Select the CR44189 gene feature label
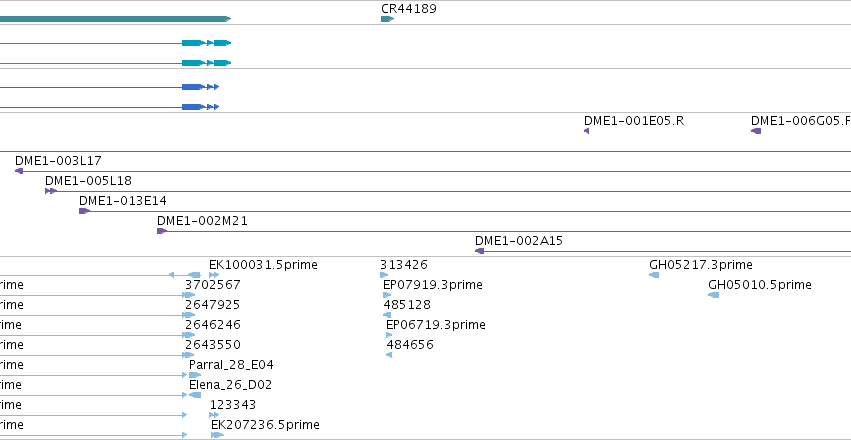 [409, 9]
